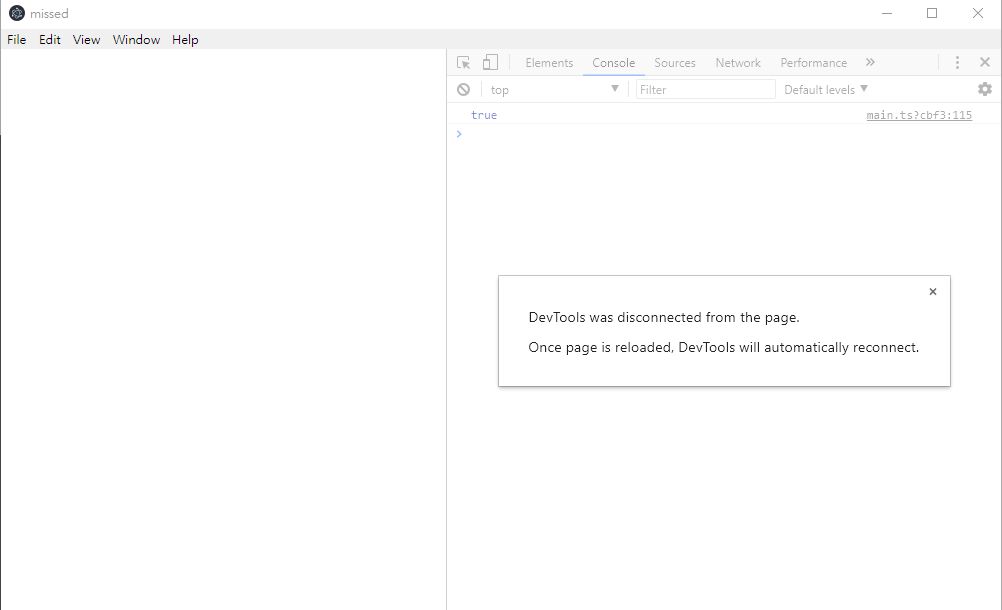
Task: Switch to the Sources tab
Action: coord(675,63)
